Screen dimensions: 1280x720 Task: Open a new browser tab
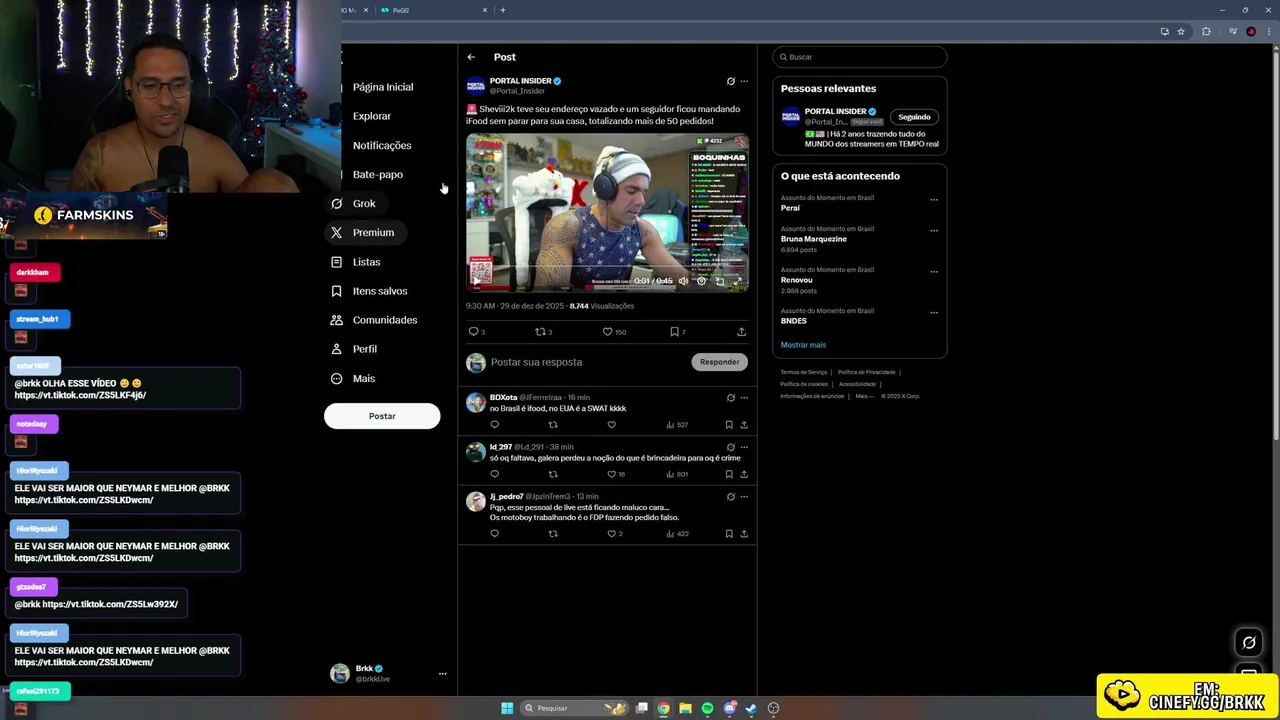503,10
